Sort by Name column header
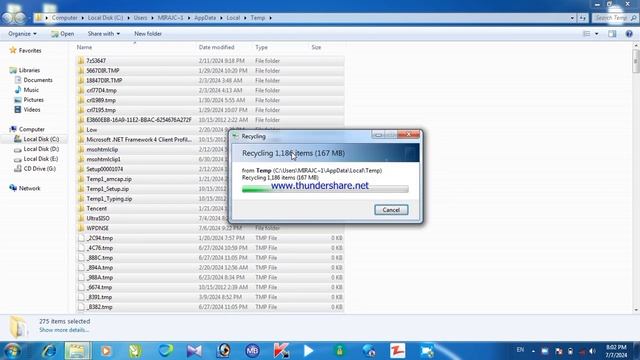 point(84,47)
